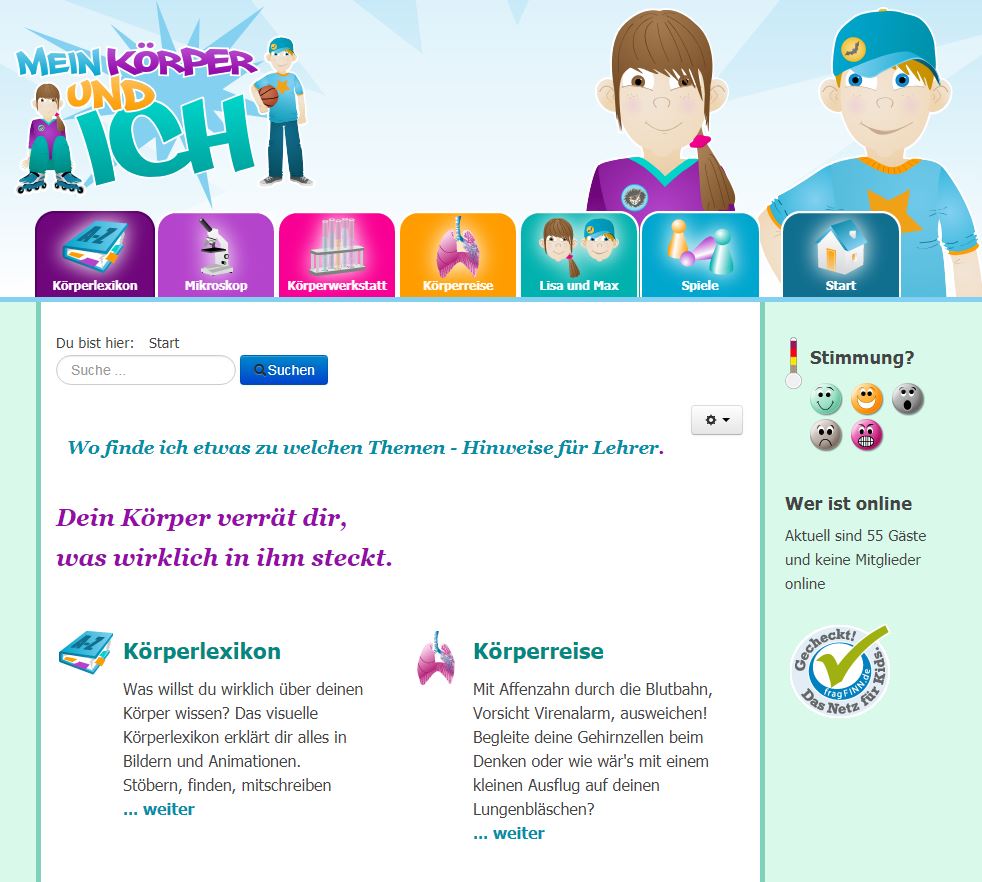This screenshot has width=982, height=882.
Task: Select the green happy mood smiley
Action: 826,399
